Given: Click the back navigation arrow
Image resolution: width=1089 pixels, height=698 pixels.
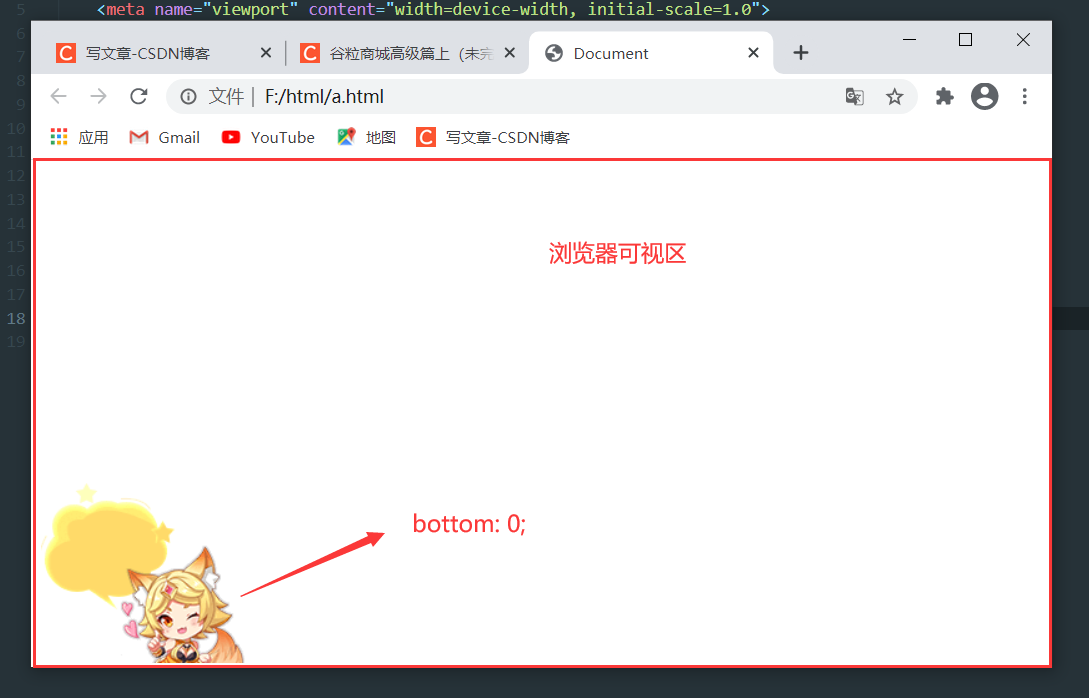Looking at the screenshot, I should click(58, 96).
